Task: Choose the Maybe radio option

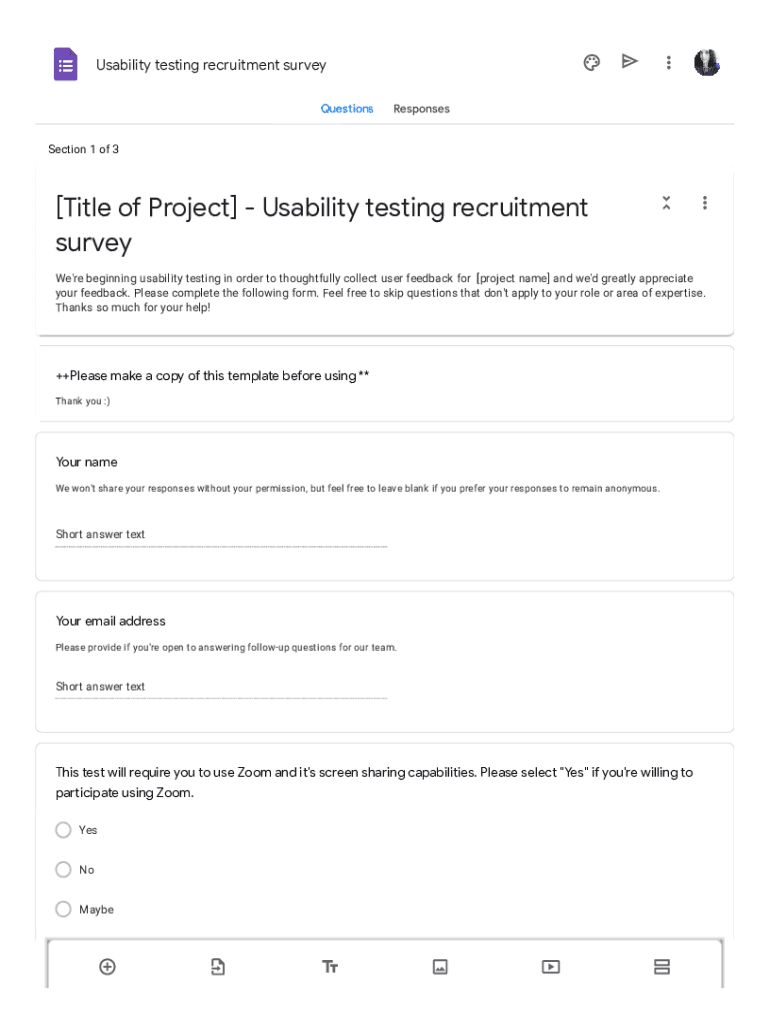Action: coord(64,909)
